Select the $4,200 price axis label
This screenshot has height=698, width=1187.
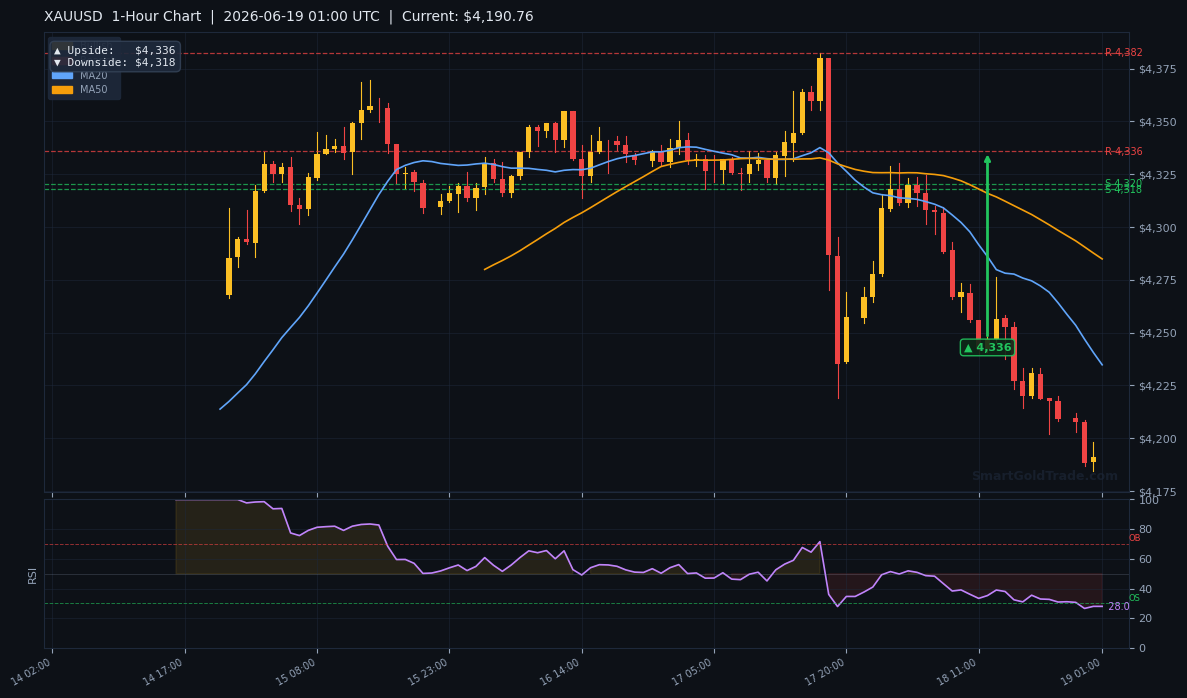[x=1158, y=439]
